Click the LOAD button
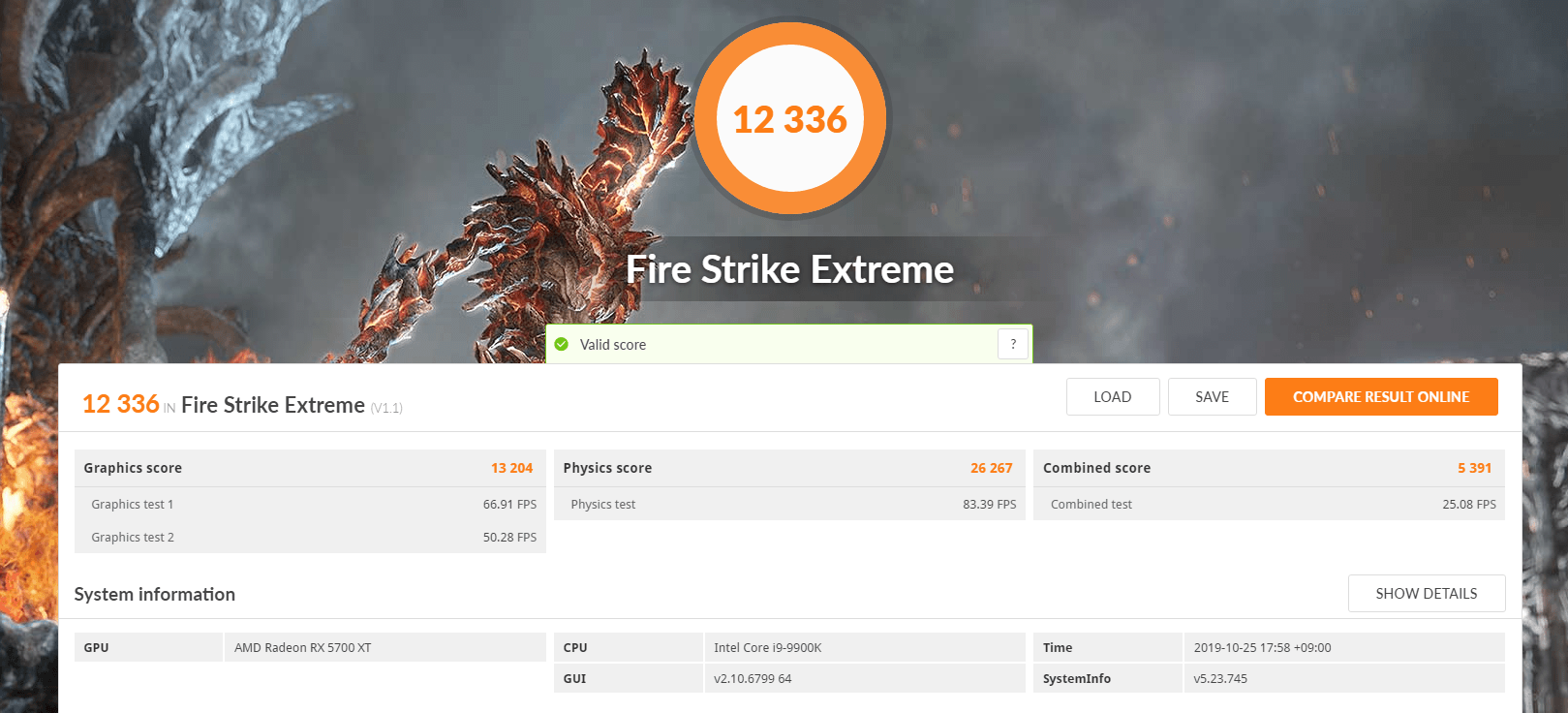 click(1113, 397)
